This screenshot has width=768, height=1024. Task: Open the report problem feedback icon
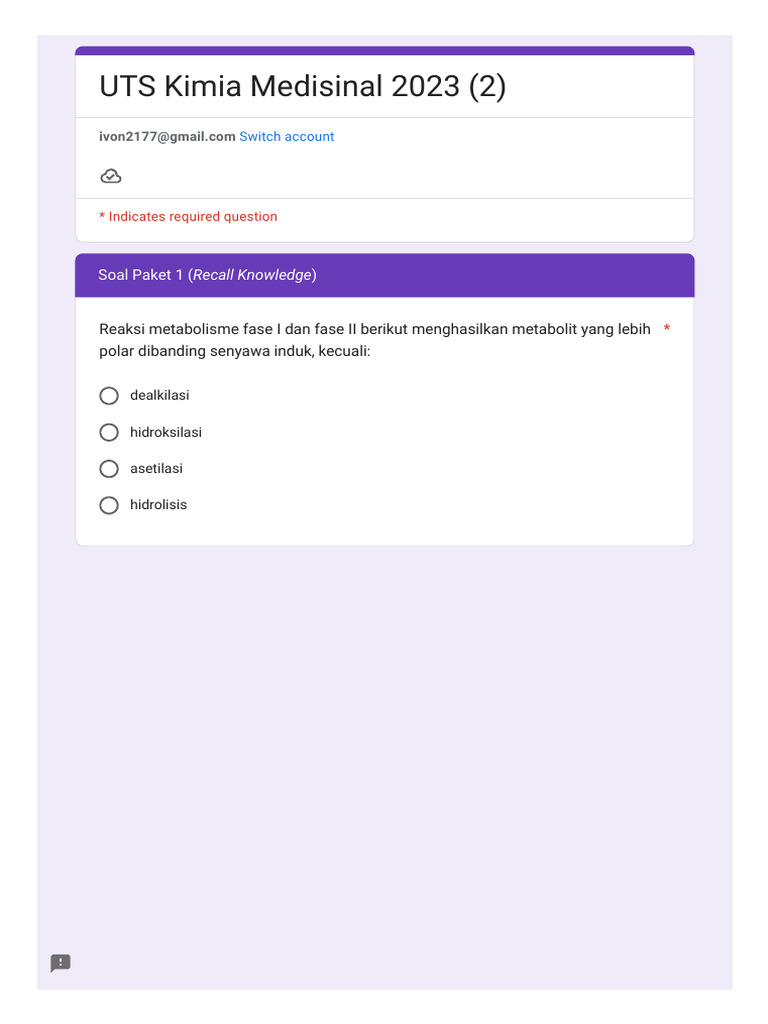pos(61,963)
